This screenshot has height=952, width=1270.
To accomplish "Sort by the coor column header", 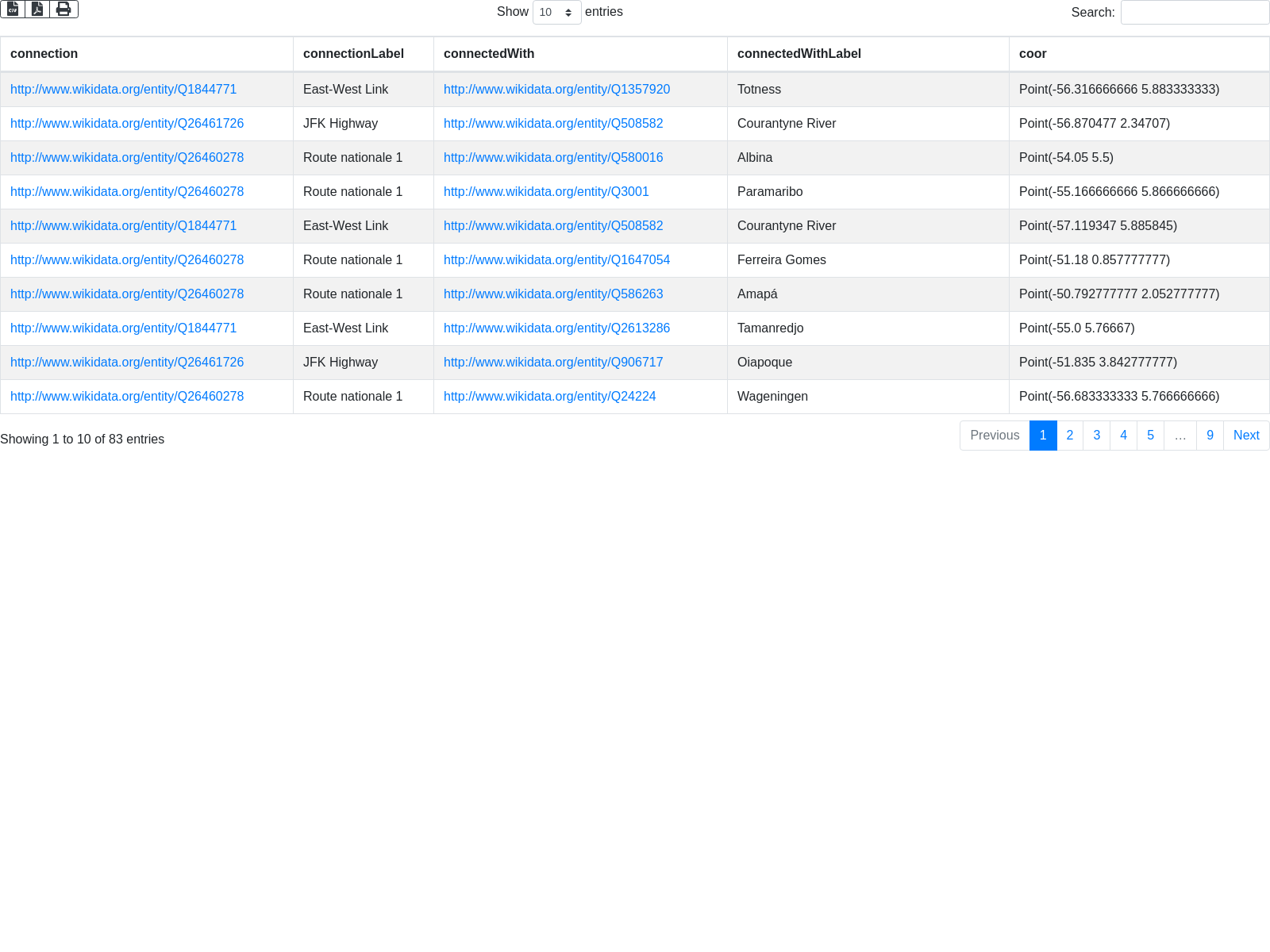I will (1033, 54).
